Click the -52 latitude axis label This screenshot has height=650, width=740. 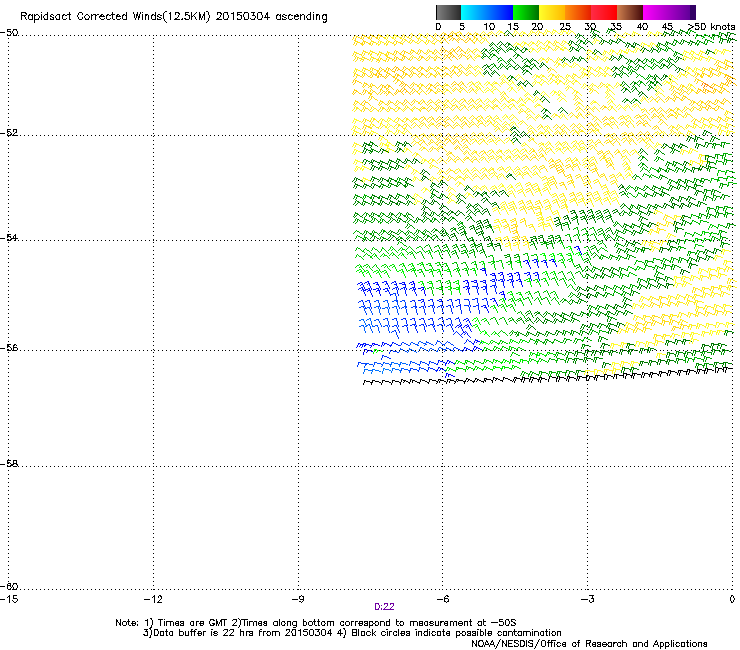pyautogui.click(x=9, y=133)
